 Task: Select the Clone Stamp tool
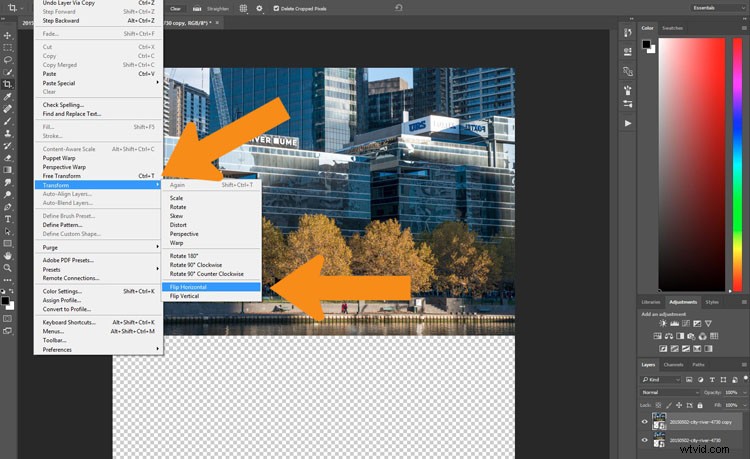coord(8,133)
